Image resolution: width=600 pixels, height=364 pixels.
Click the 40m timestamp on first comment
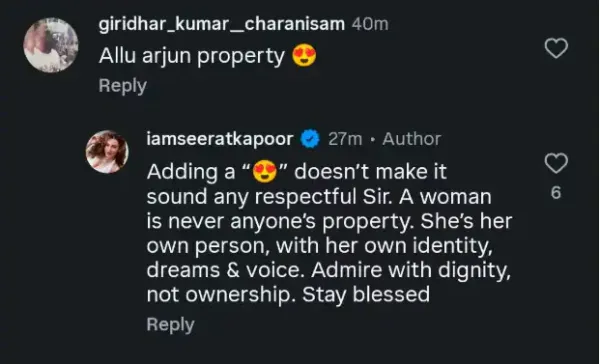[x=370, y=24]
